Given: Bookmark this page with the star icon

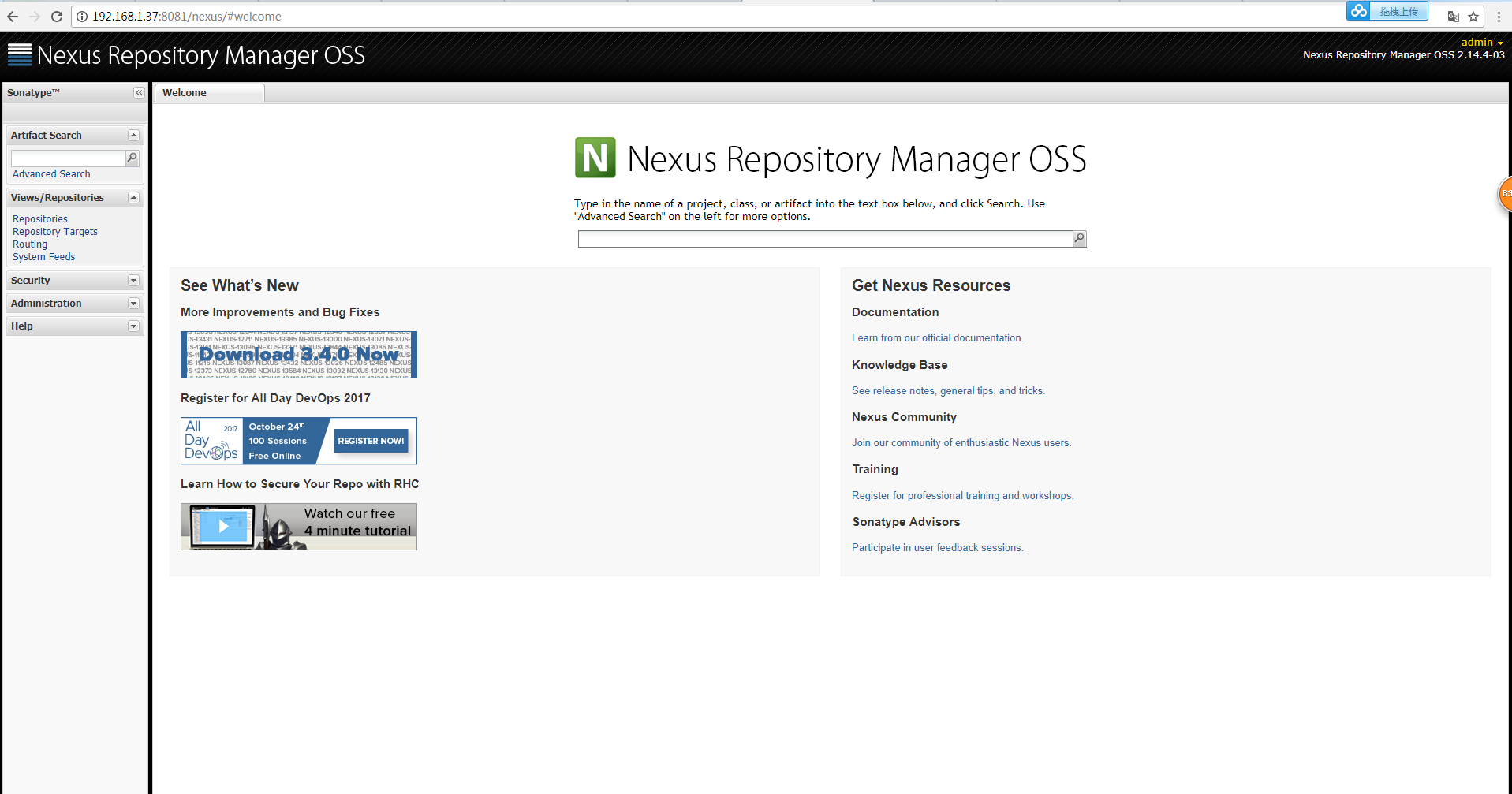Looking at the screenshot, I should (x=1473, y=17).
